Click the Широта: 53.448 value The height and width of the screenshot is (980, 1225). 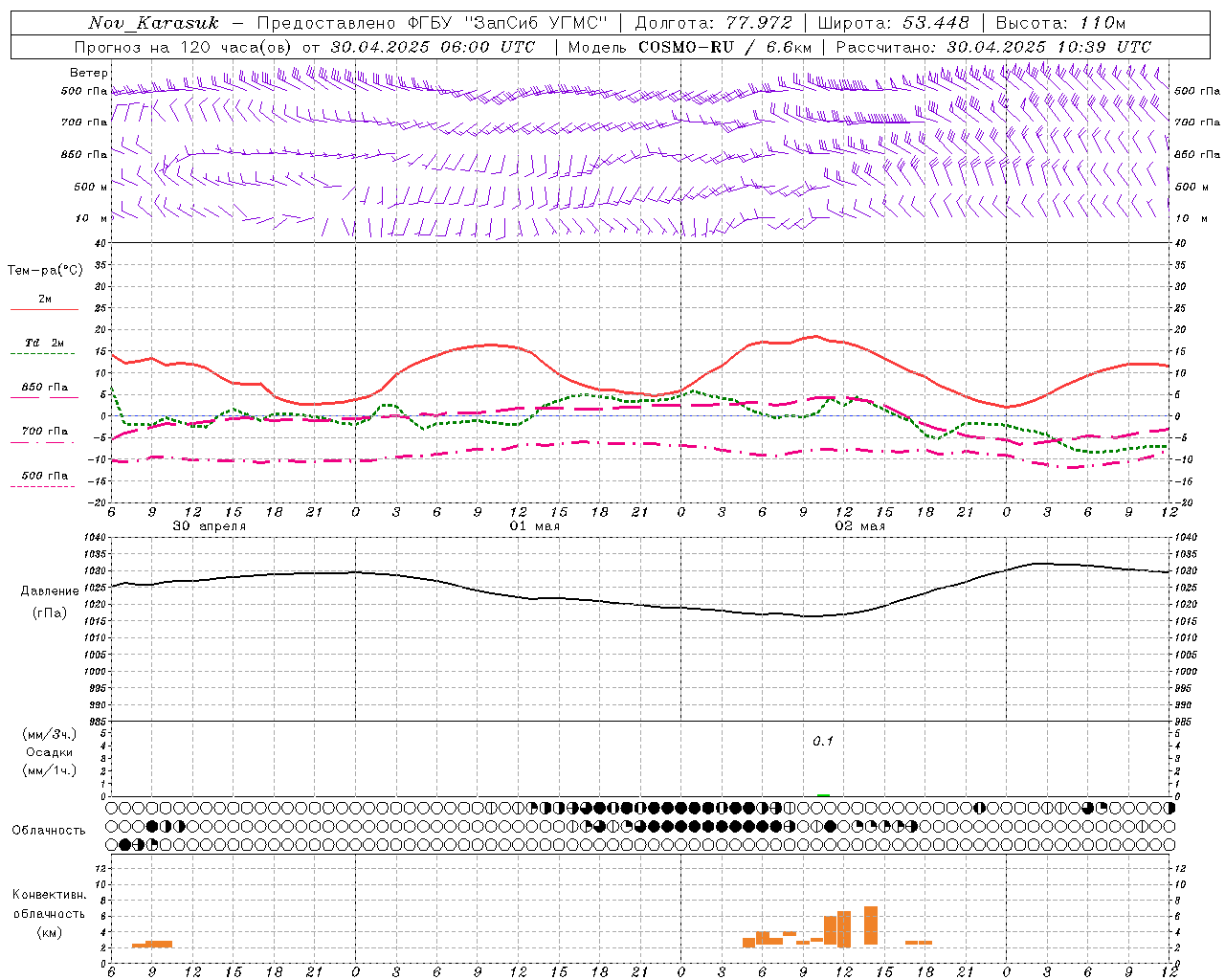point(894,23)
